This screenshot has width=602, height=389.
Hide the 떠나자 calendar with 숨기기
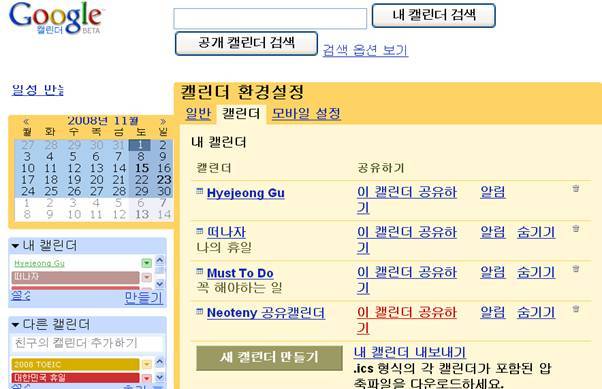pos(536,232)
